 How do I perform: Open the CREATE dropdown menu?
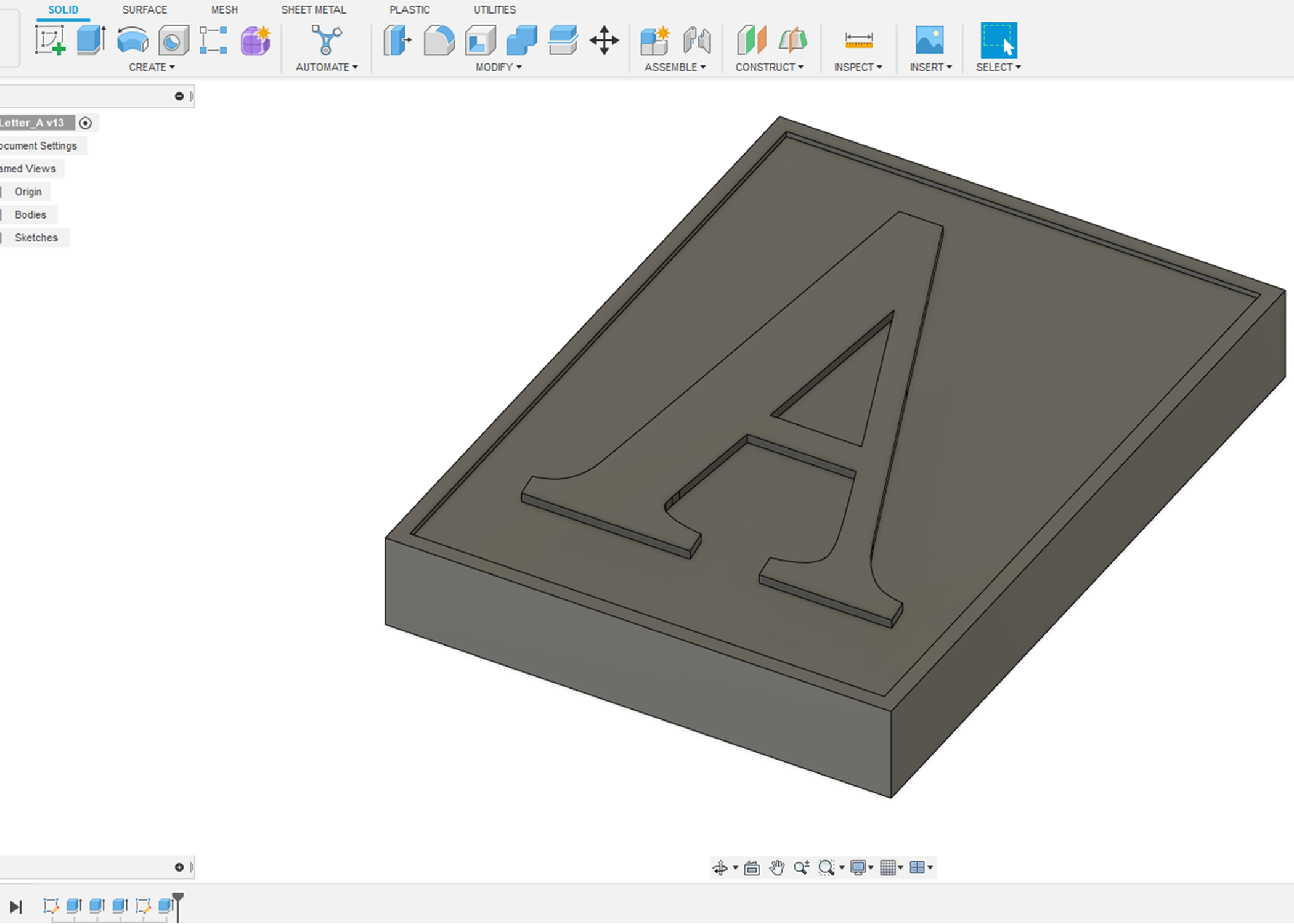152,67
